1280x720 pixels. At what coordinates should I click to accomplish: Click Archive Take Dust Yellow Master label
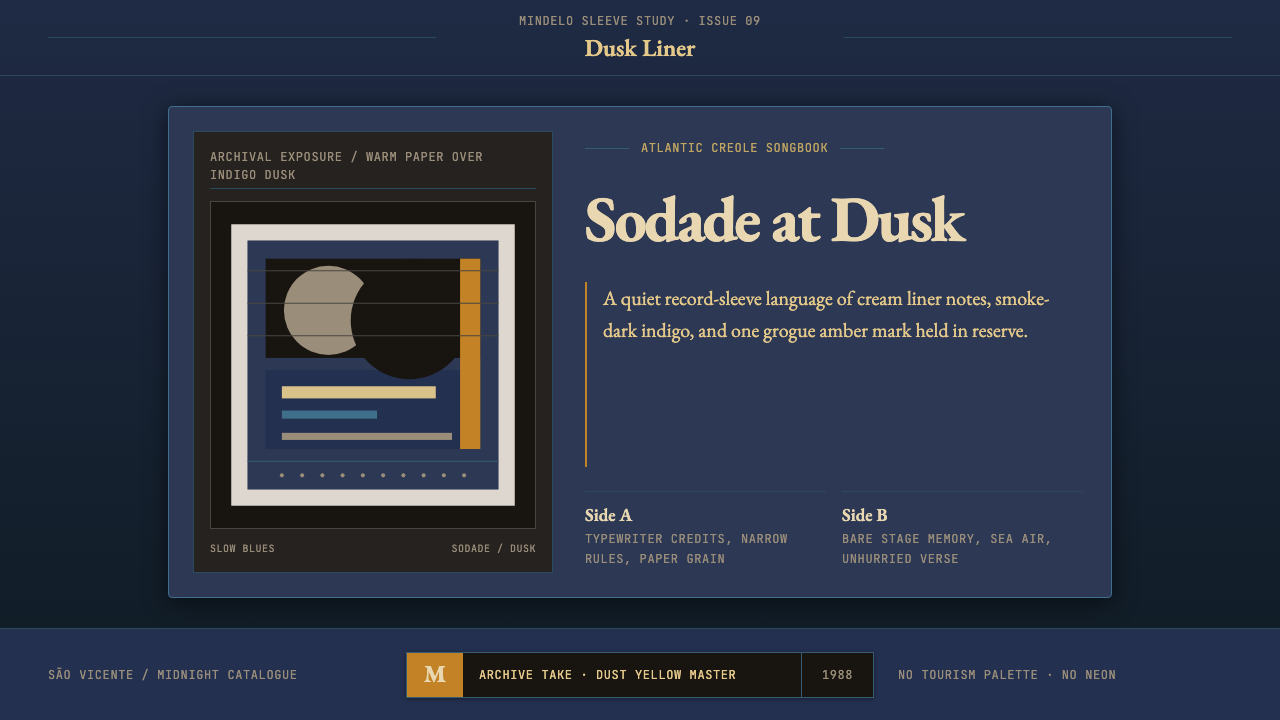point(607,675)
